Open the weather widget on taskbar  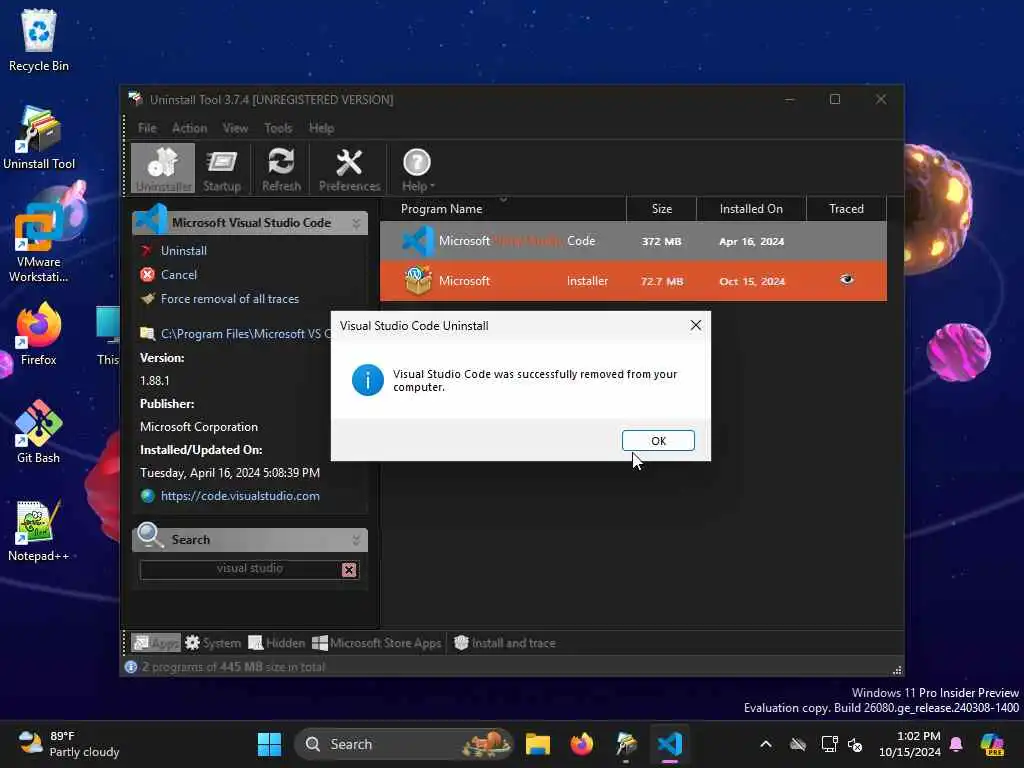pos(69,744)
